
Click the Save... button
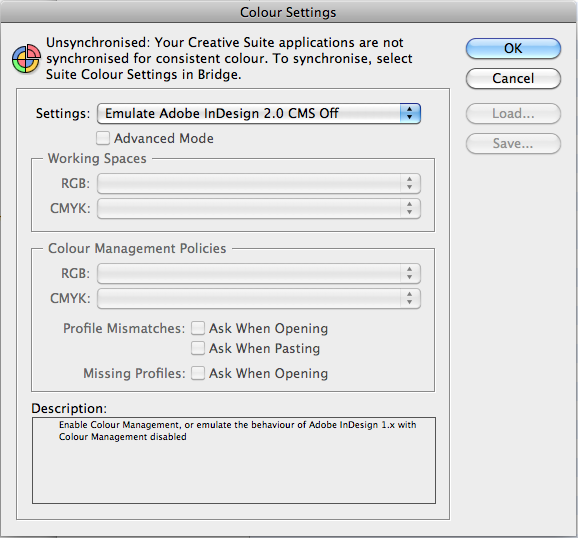point(513,143)
